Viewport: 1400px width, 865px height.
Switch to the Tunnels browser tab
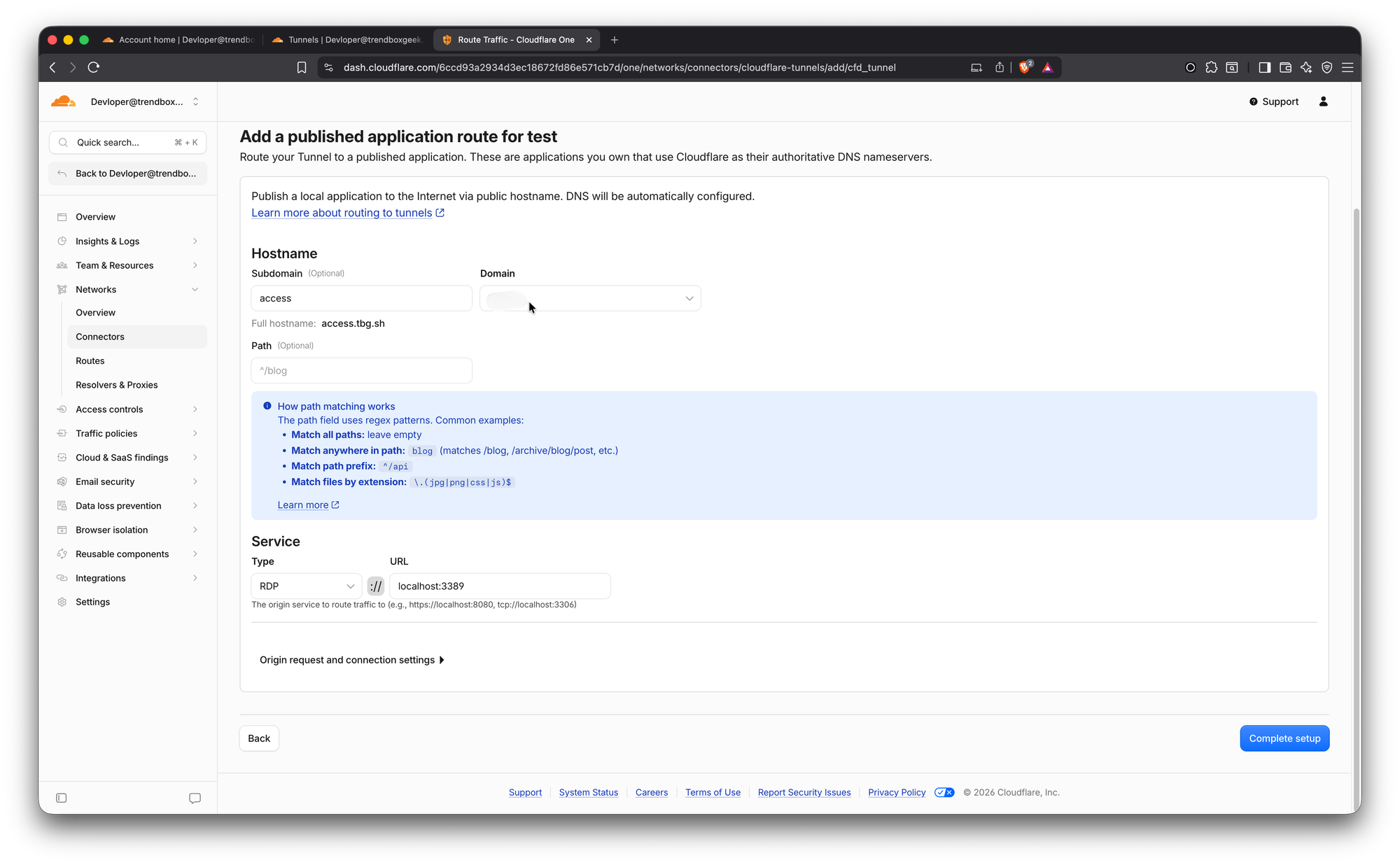pyautogui.click(x=347, y=40)
